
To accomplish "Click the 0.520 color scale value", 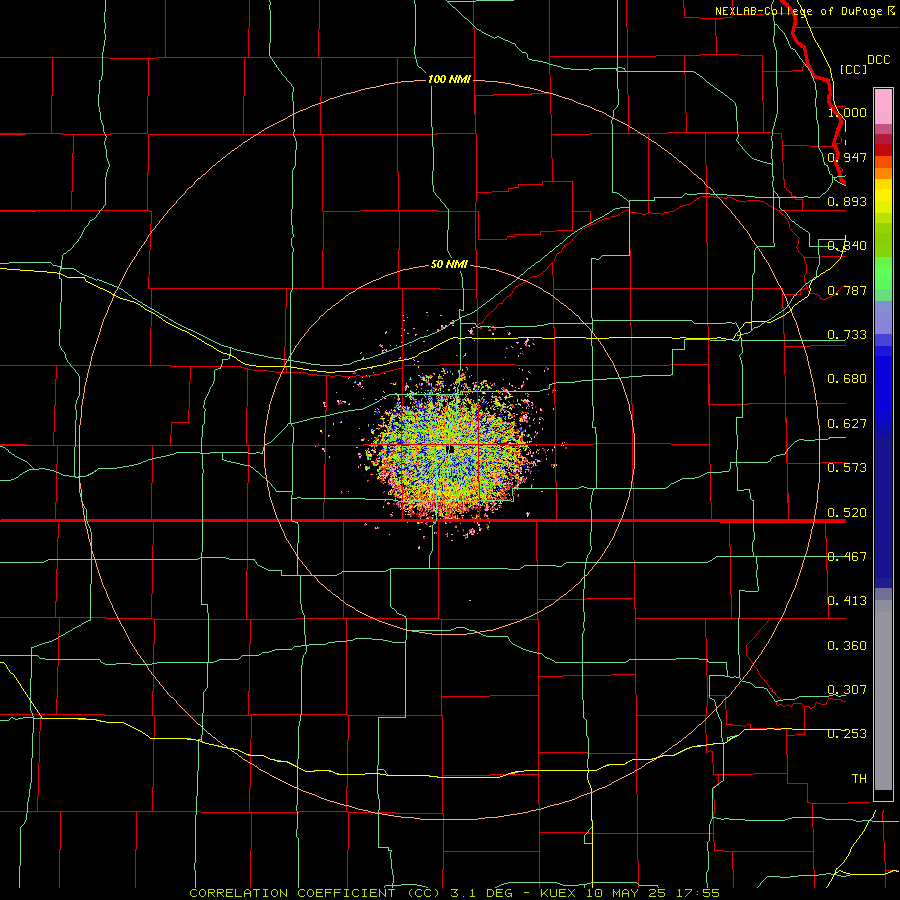I will [847, 513].
